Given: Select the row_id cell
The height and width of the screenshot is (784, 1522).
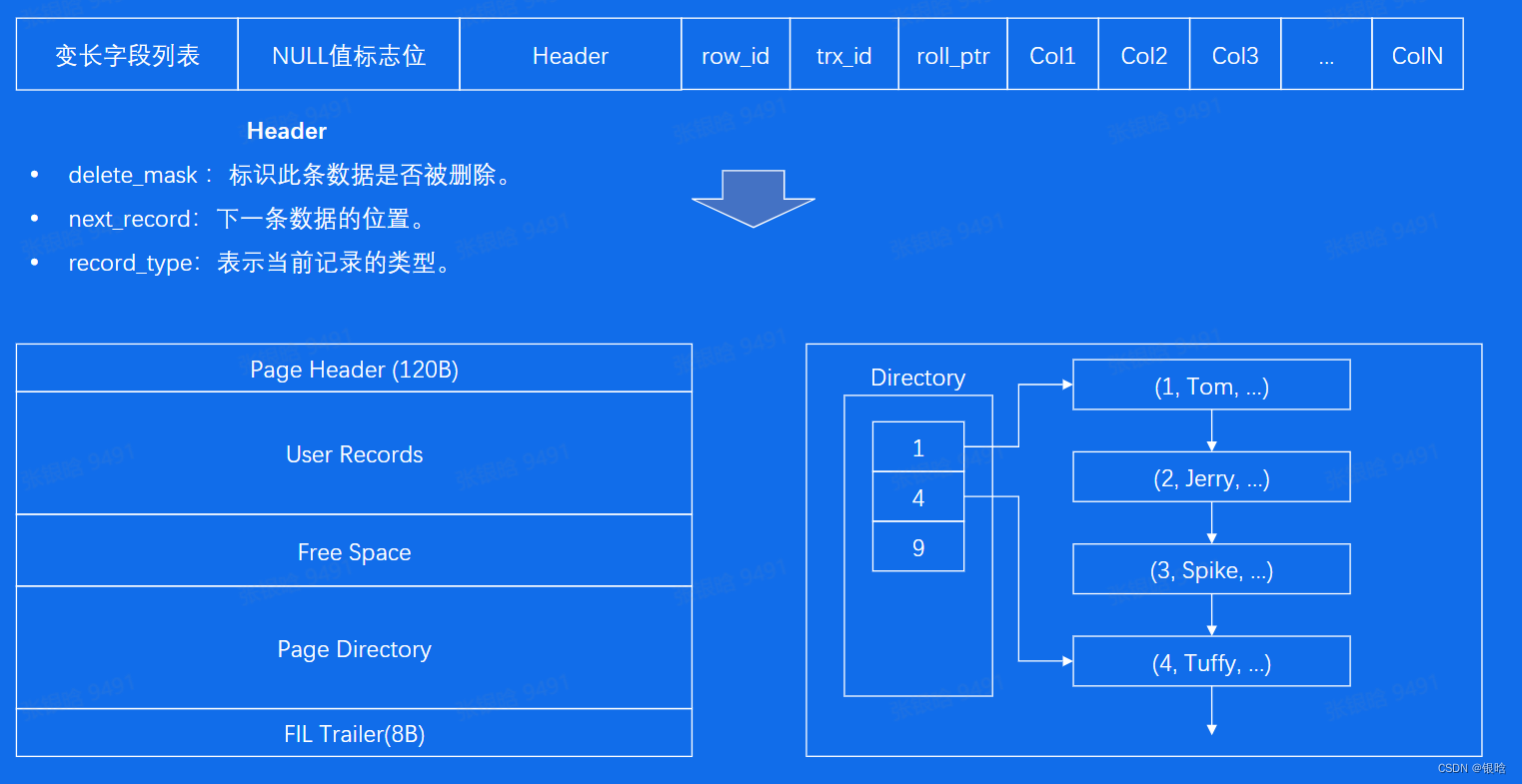Looking at the screenshot, I should coord(736,55).
